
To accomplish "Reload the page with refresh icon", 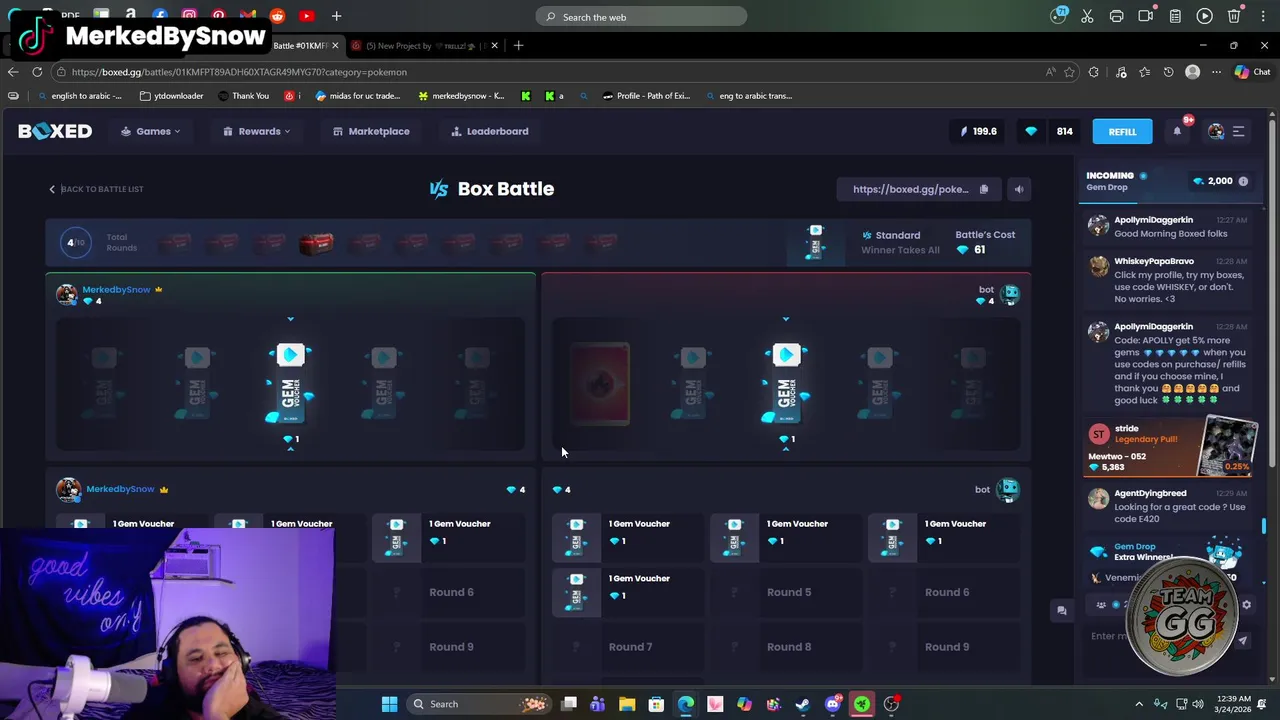I will (x=37, y=72).
